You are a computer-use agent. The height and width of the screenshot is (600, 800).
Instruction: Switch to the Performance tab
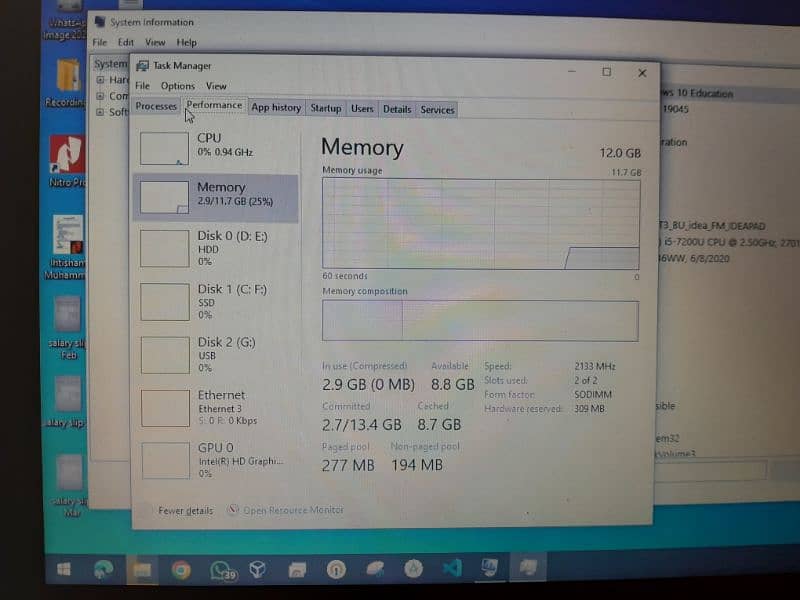[x=214, y=105]
